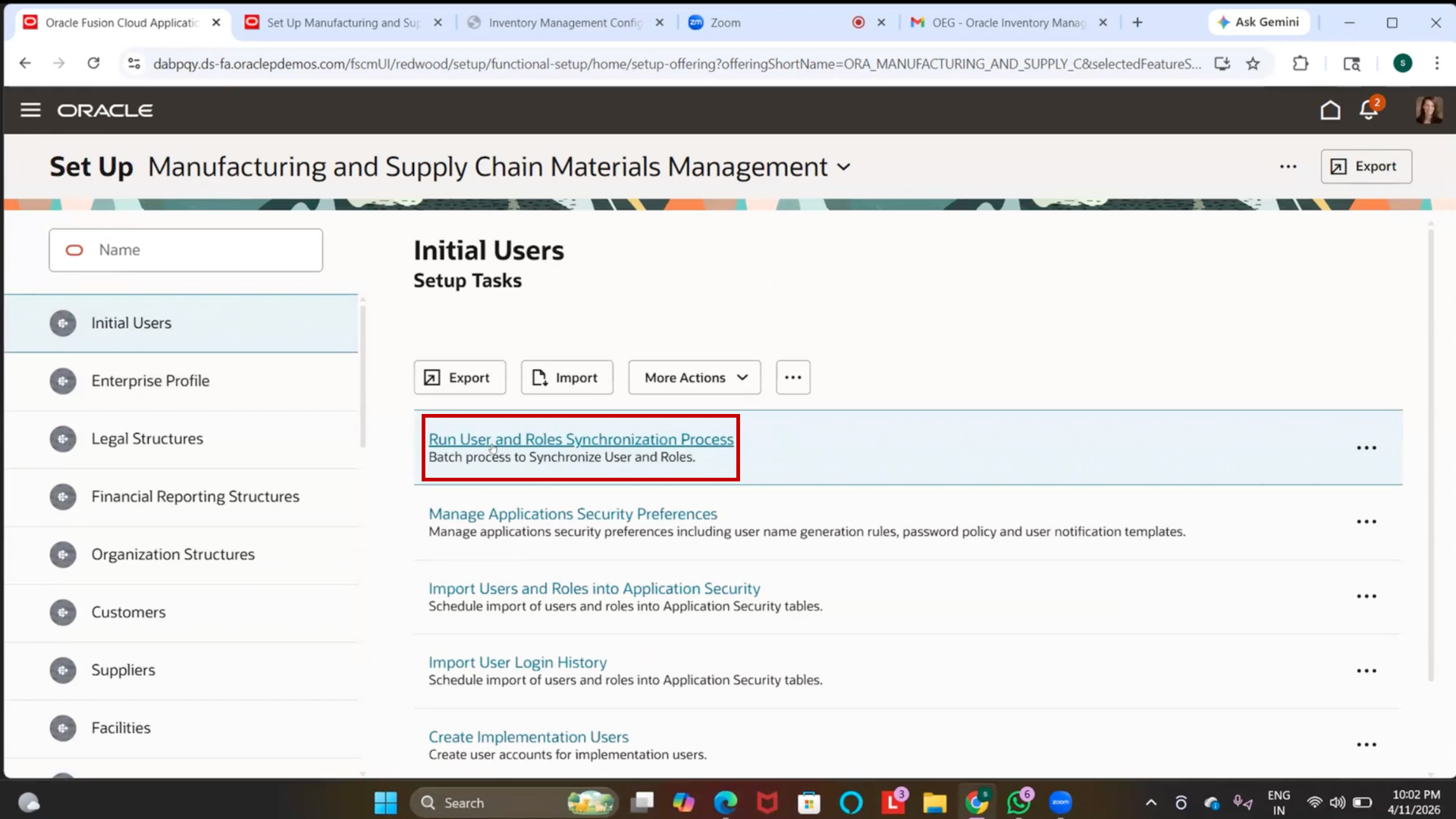Image resolution: width=1456 pixels, height=819 pixels.
Task: Click the Windows taskbar Search box
Action: pos(514,802)
